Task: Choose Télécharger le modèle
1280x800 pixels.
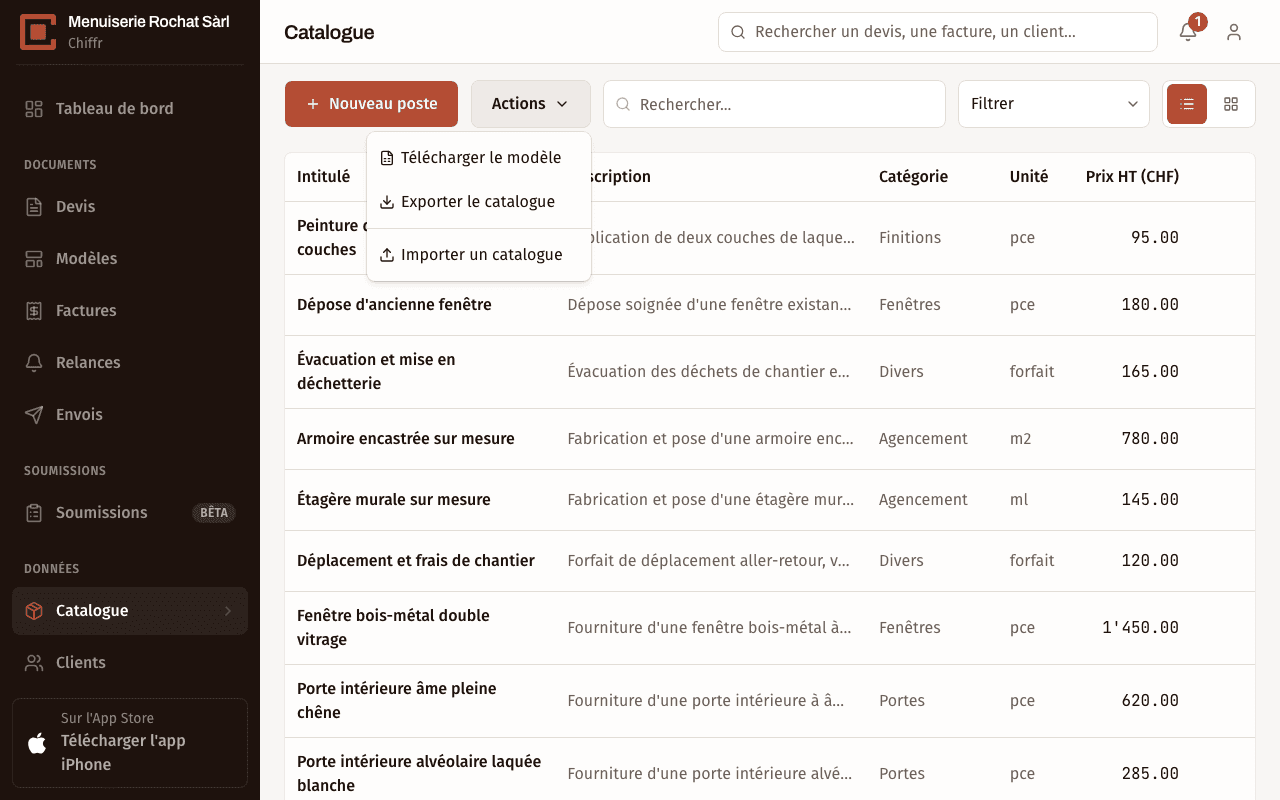Action: point(479,158)
